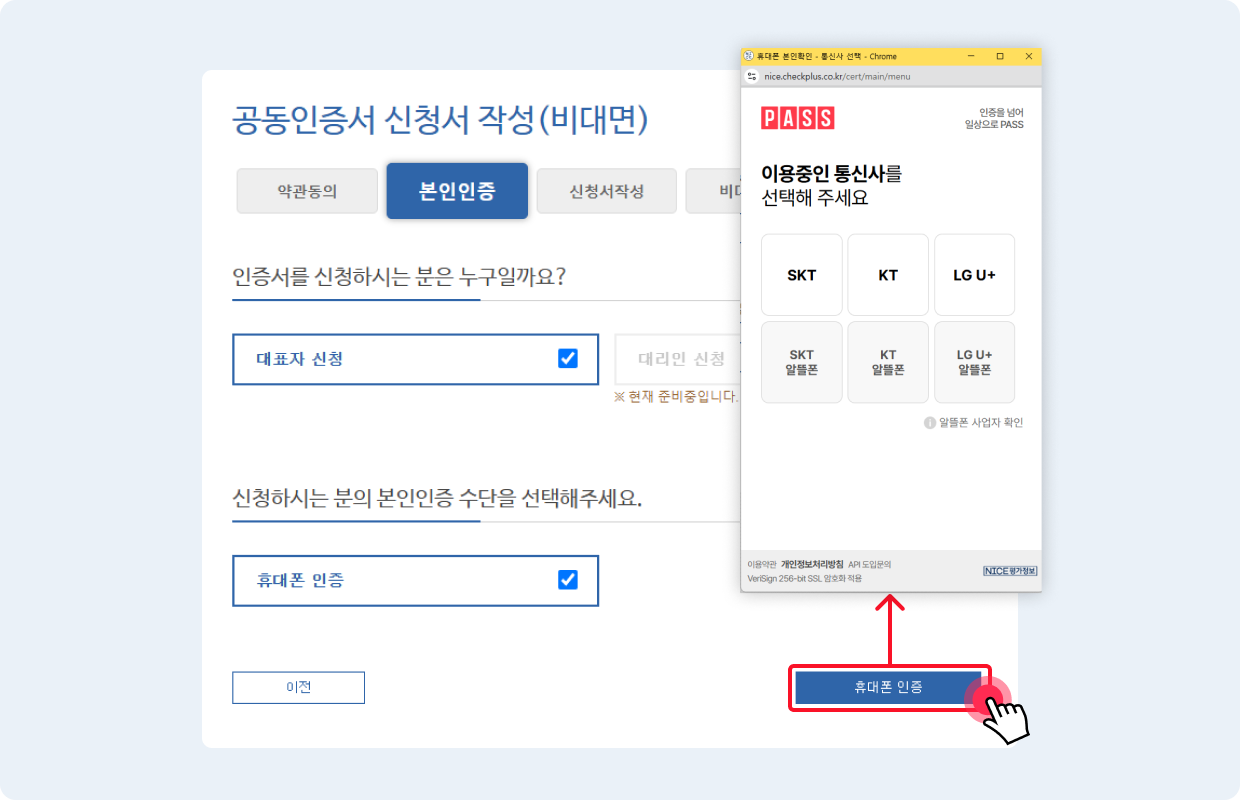Click the 이전 button to go back
The width and height of the screenshot is (1240, 800).
(x=298, y=687)
